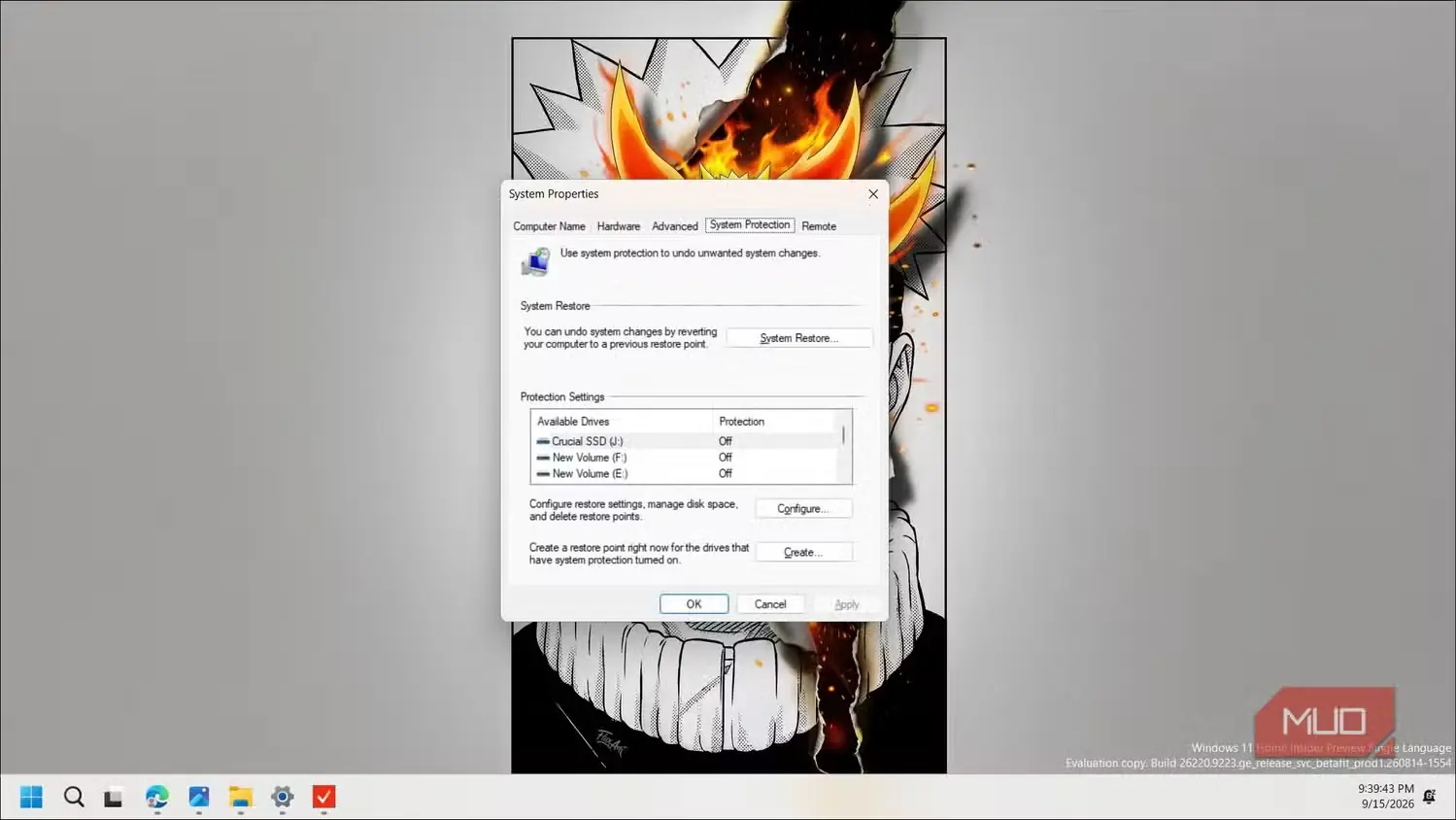1456x820 pixels.
Task: Open the notification bell in system tray
Action: coord(1430,796)
